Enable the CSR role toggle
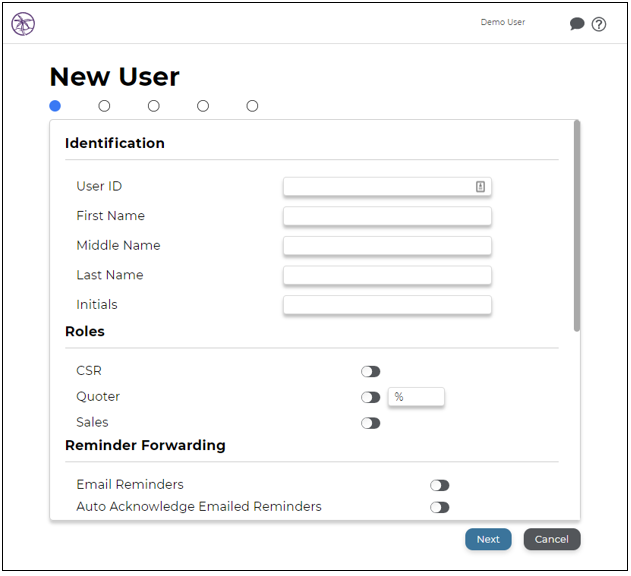631x576 pixels. (370, 371)
